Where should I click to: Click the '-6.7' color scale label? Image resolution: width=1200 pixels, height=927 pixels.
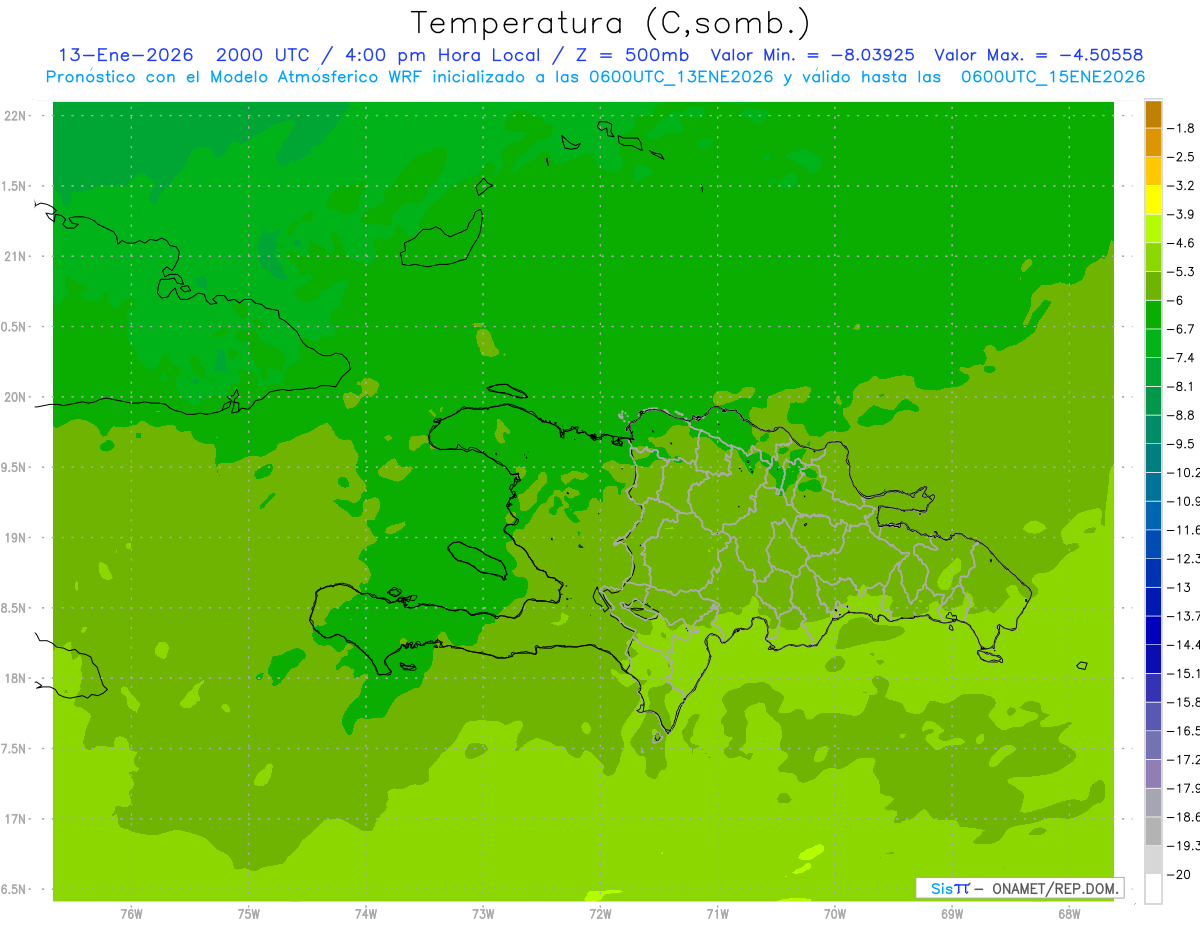tap(1181, 329)
